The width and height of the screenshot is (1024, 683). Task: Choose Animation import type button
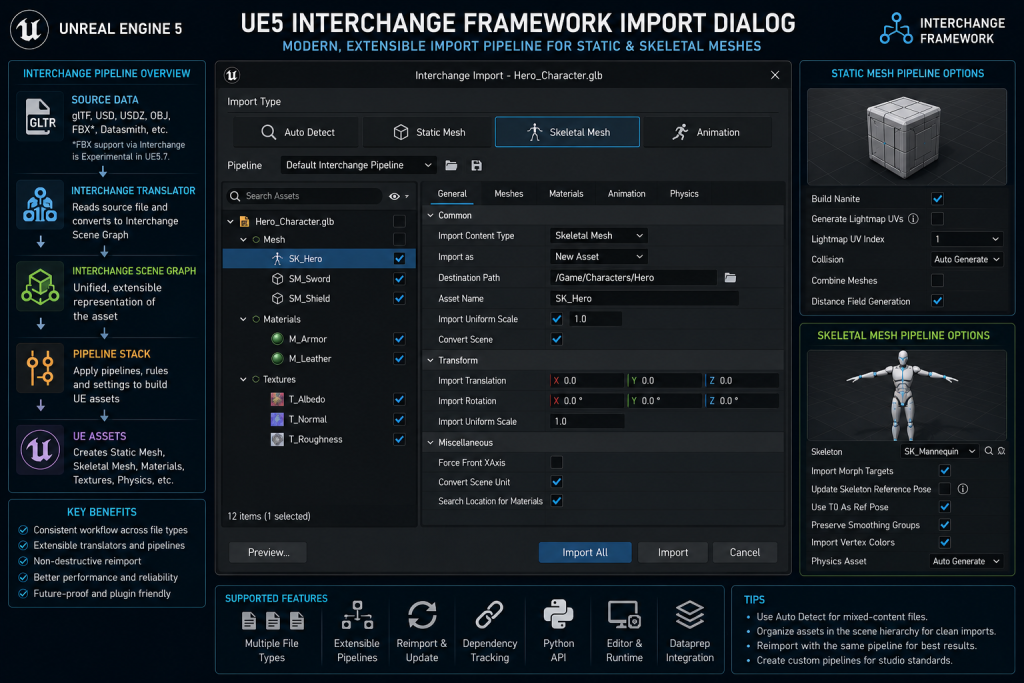(707, 132)
